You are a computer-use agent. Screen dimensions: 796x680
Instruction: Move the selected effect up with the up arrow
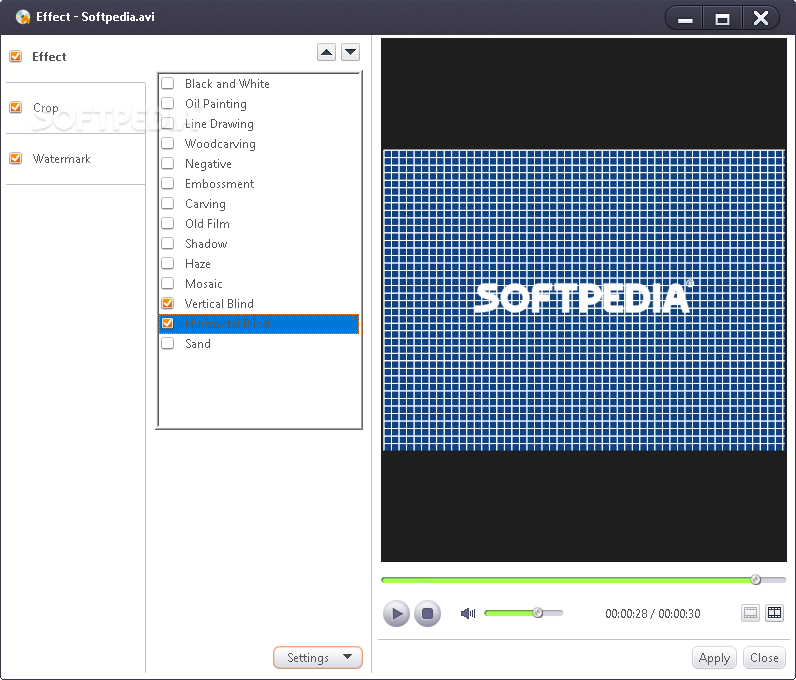[326, 52]
